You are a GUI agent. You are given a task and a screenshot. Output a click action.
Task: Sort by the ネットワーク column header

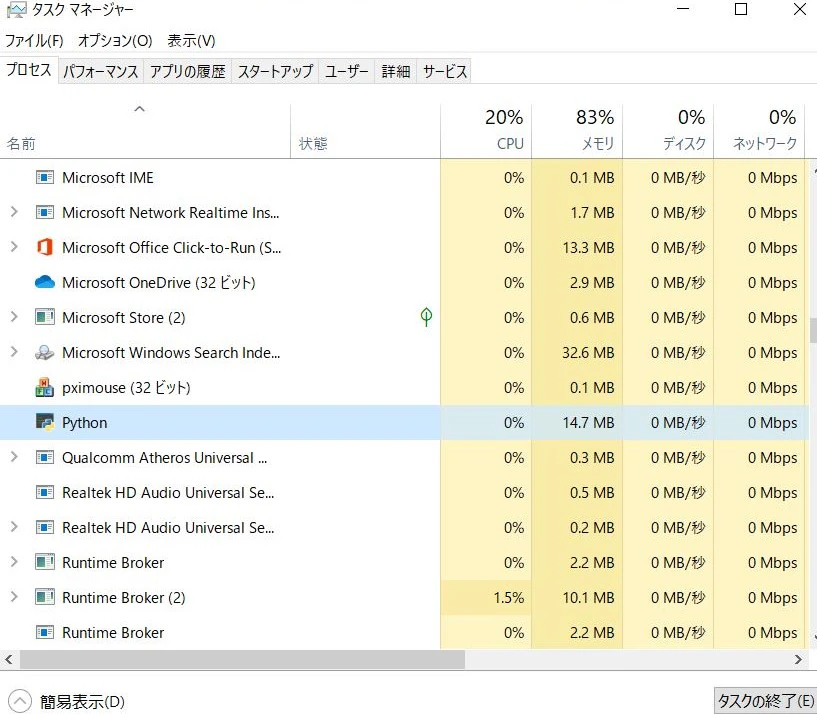[759, 131]
